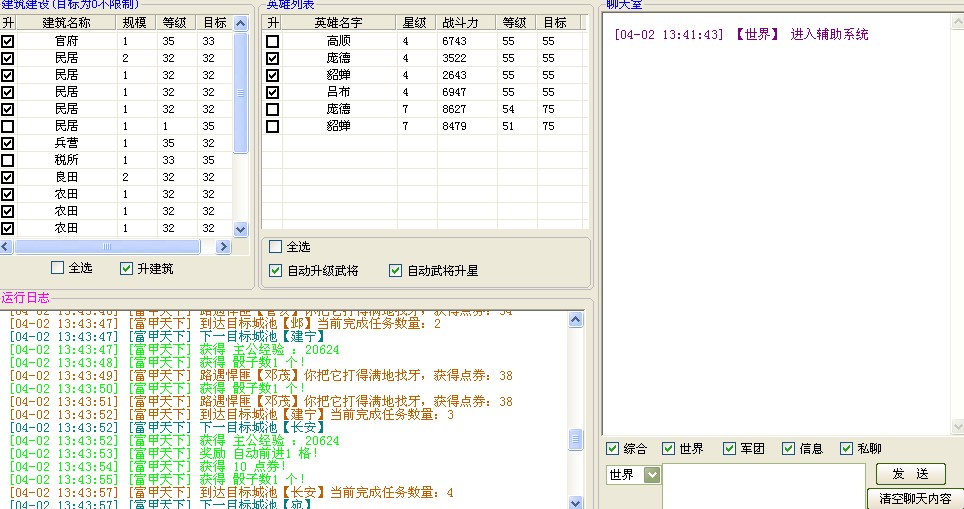Toggle 自动武将升星 option
Screen dimensions: 964x509
pos(396,270)
